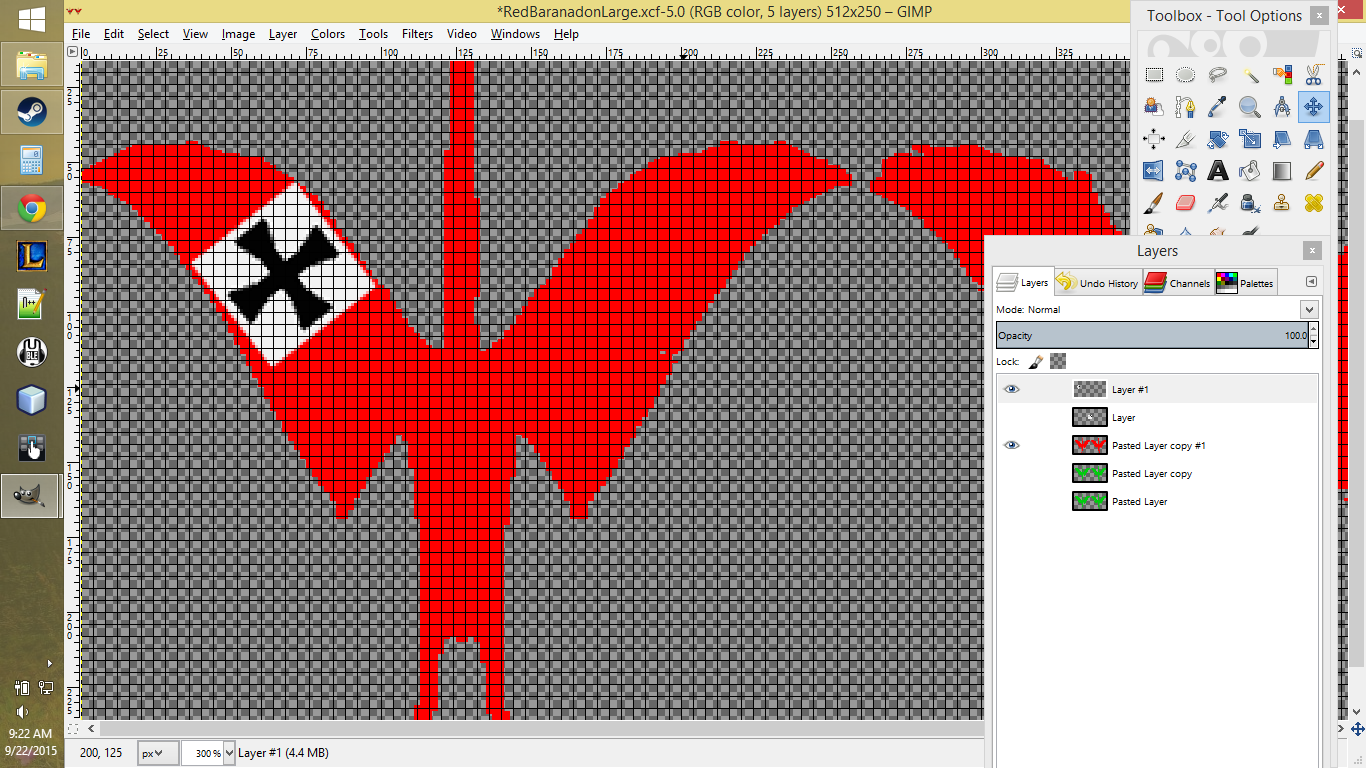
Task: Open the px units dropdown
Action: click(158, 753)
